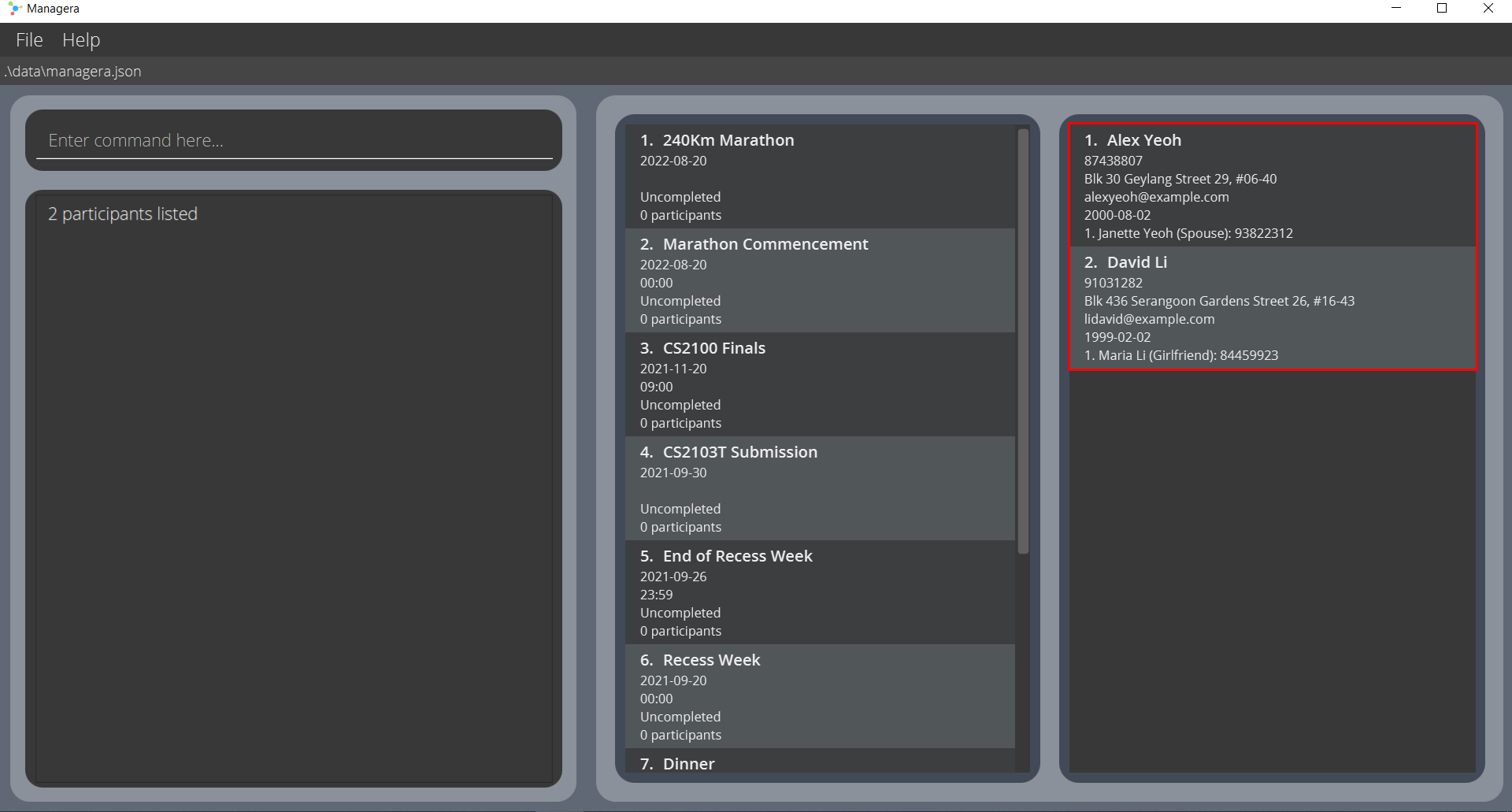Click the event list scrollbar thumb

(x=1023, y=341)
